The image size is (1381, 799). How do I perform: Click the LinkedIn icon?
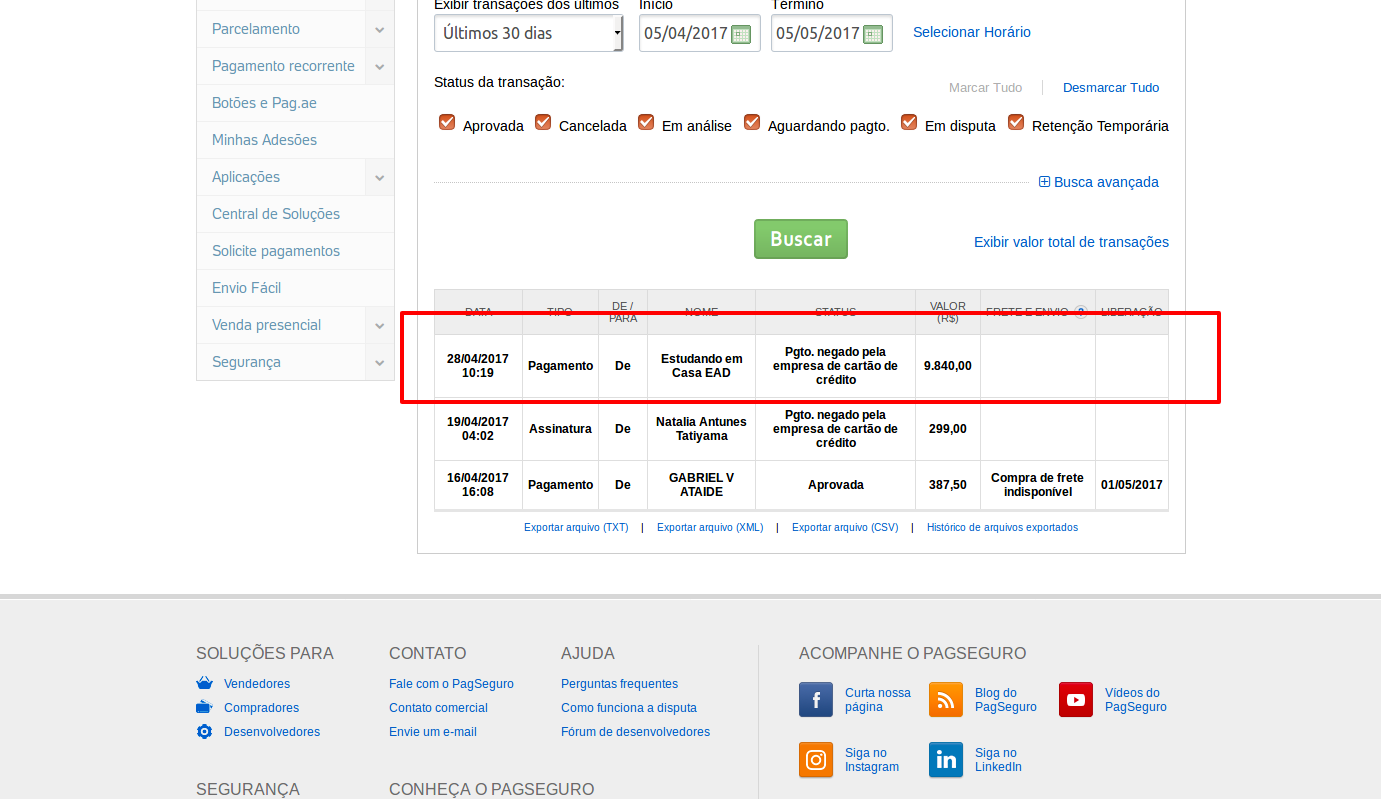click(945, 760)
